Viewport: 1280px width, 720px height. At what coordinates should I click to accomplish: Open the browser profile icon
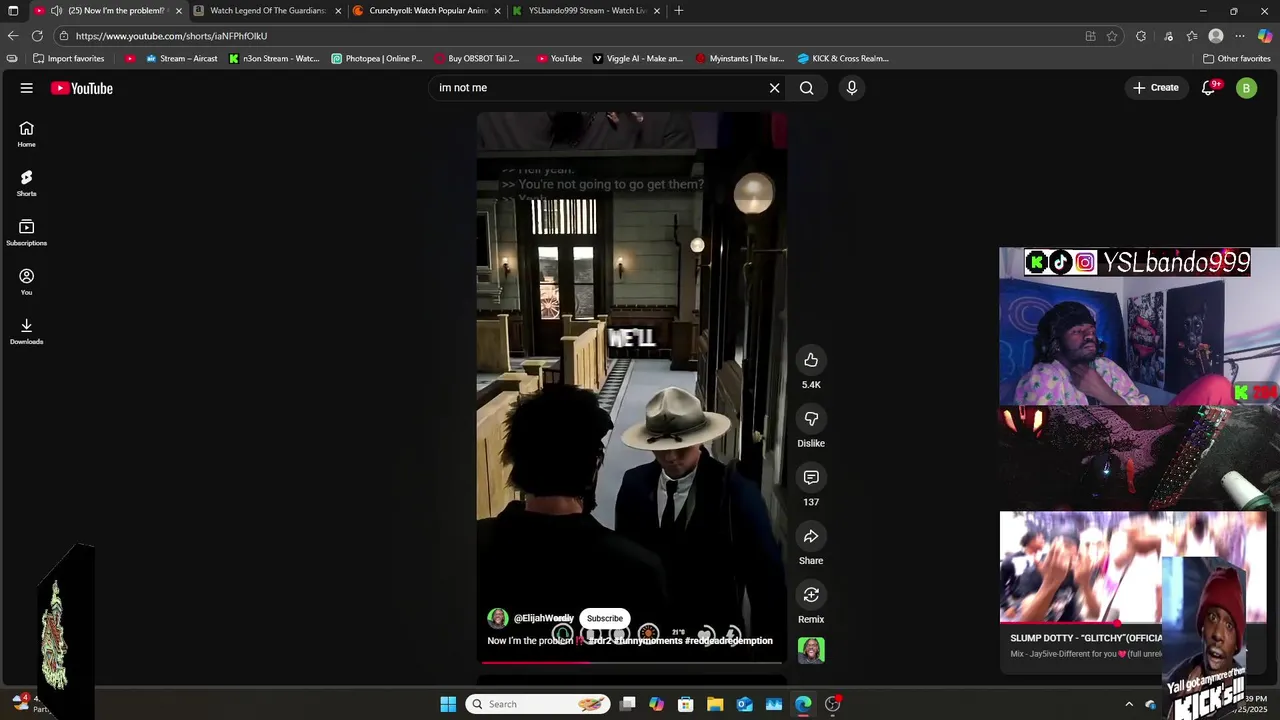click(x=1216, y=36)
